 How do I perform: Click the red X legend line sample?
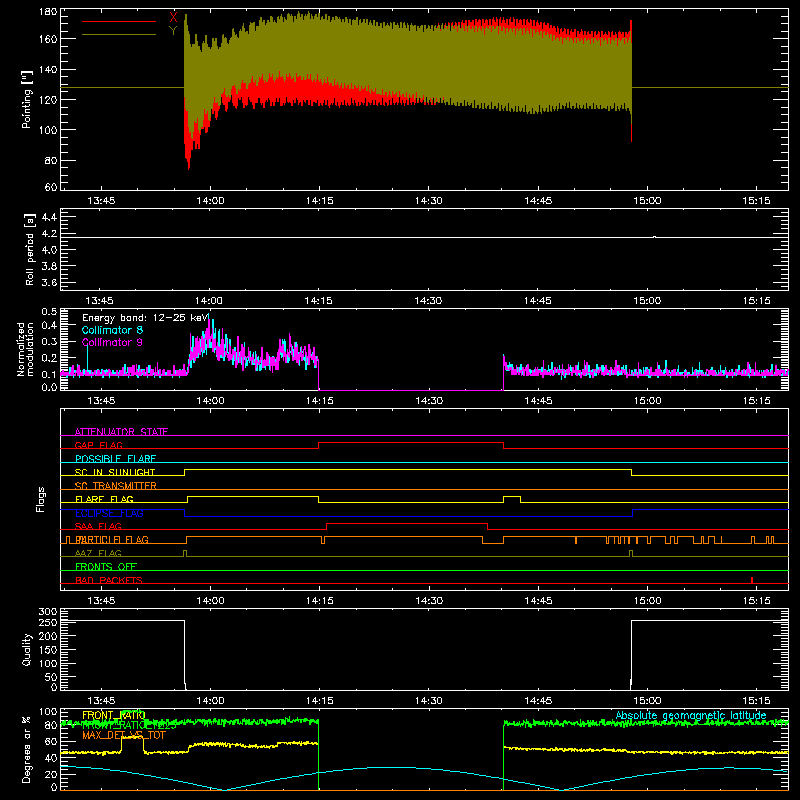coord(119,21)
